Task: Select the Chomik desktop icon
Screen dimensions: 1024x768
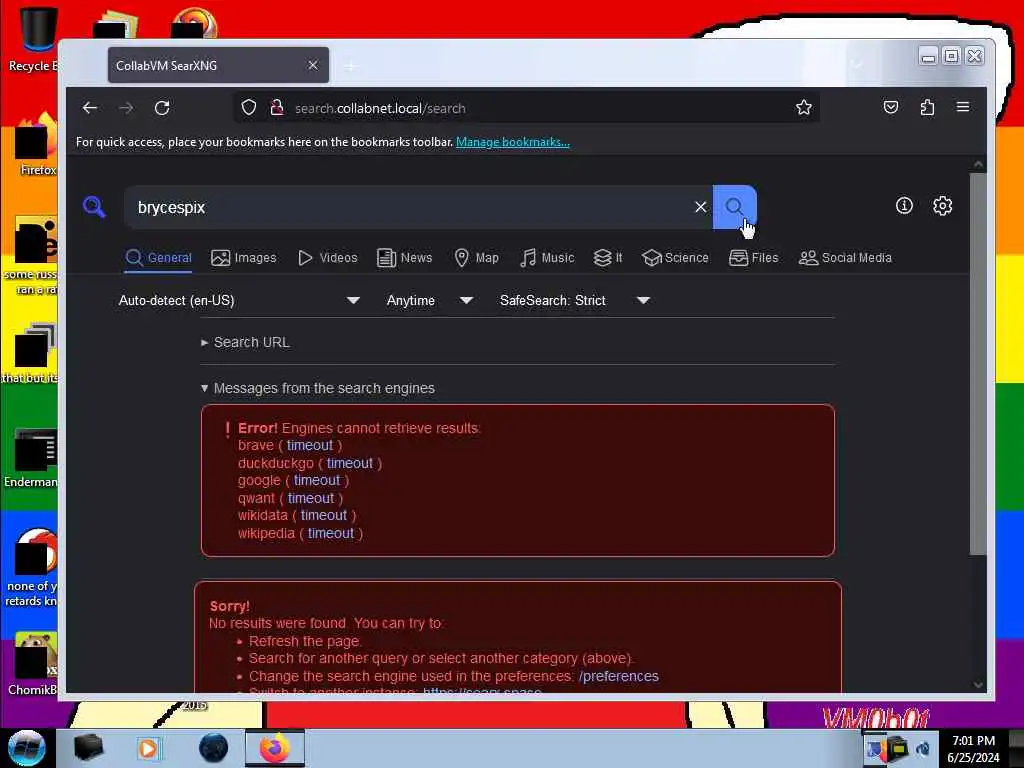Action: tap(33, 664)
